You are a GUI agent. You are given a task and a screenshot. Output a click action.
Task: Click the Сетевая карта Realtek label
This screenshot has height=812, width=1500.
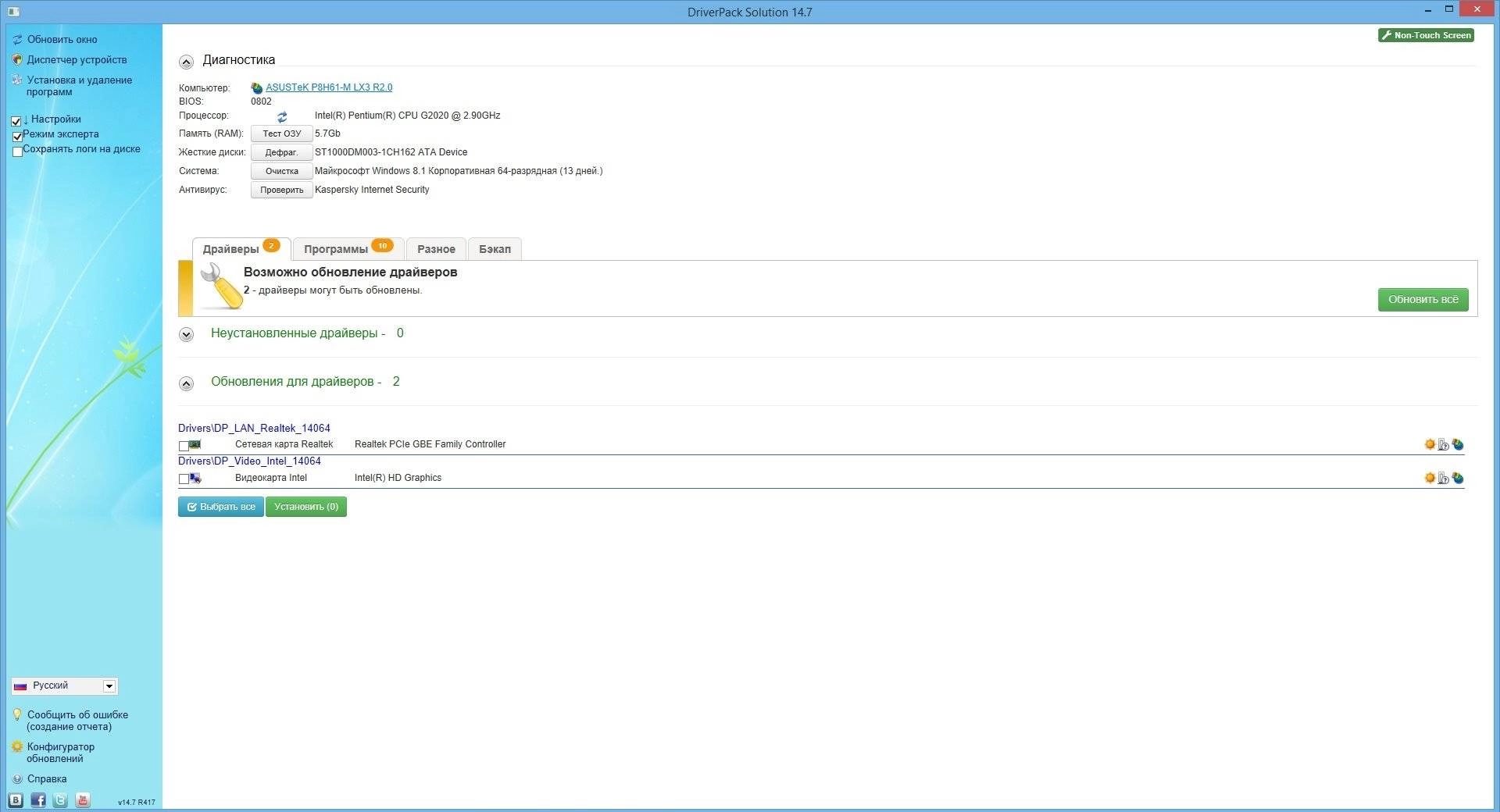coord(284,444)
